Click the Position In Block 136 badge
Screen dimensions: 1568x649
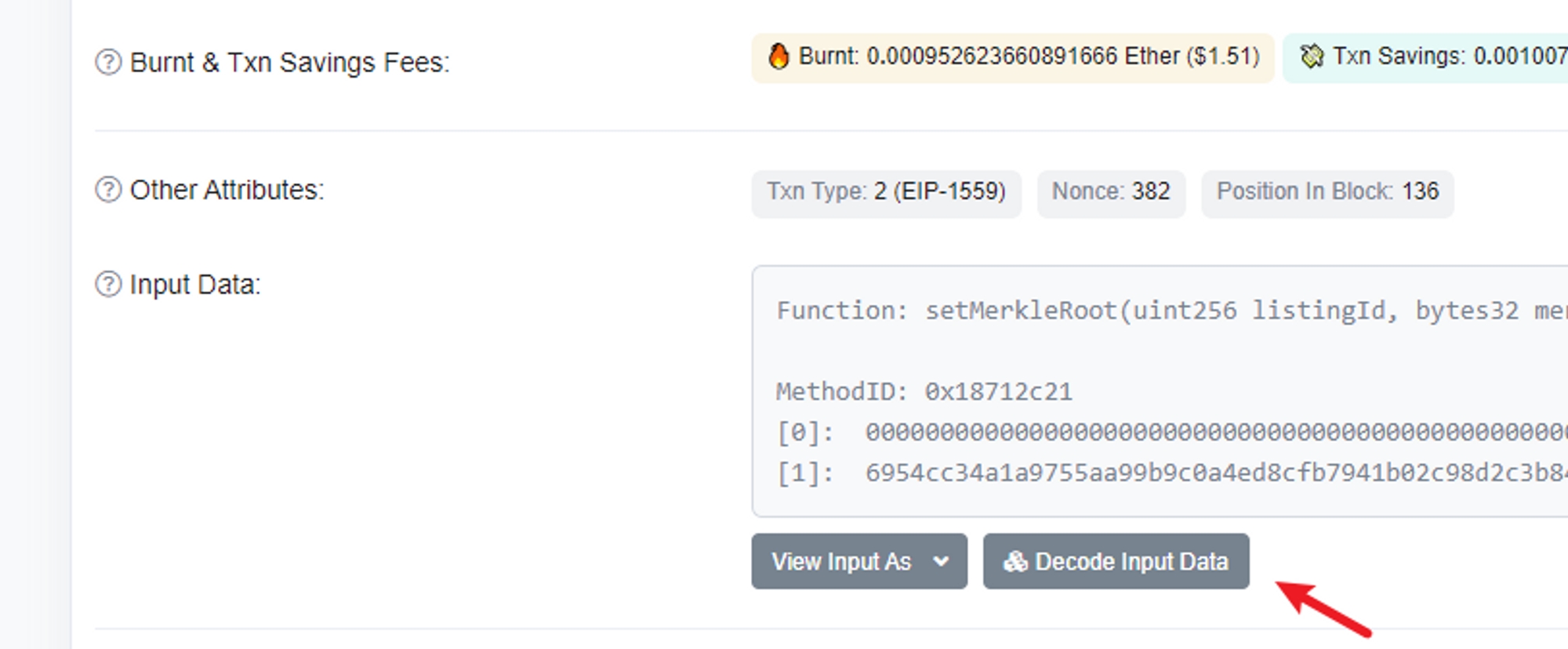1327,192
